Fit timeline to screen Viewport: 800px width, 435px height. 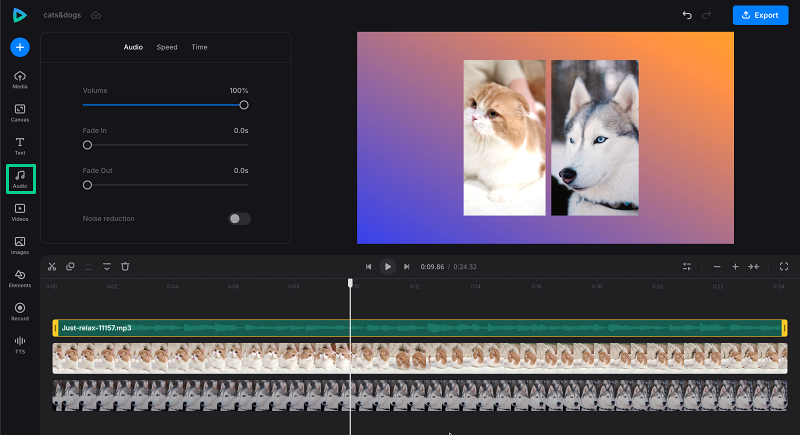pyautogui.click(x=754, y=267)
